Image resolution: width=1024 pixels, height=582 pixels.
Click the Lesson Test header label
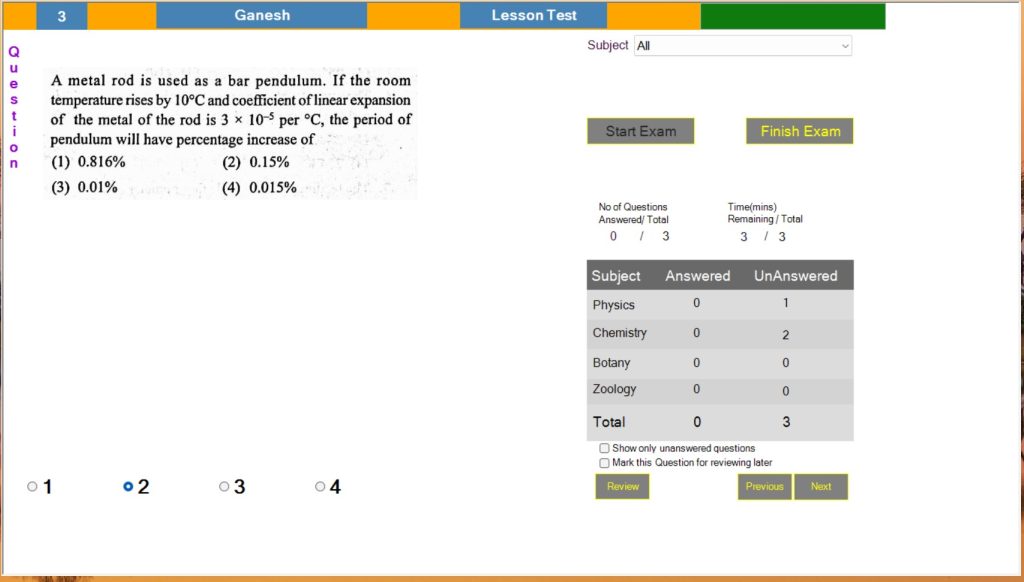click(x=533, y=16)
